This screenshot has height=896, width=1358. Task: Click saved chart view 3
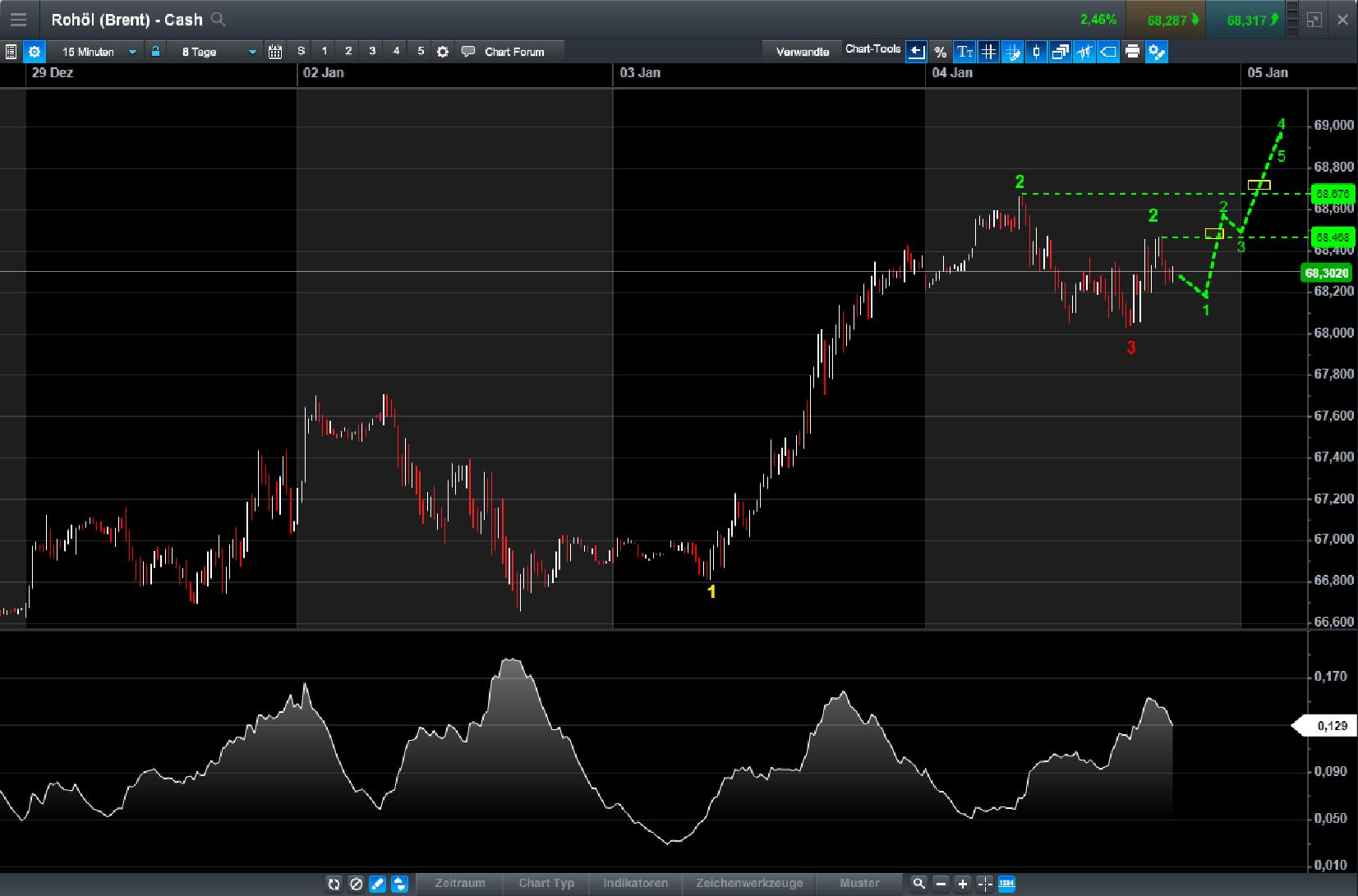[x=373, y=51]
